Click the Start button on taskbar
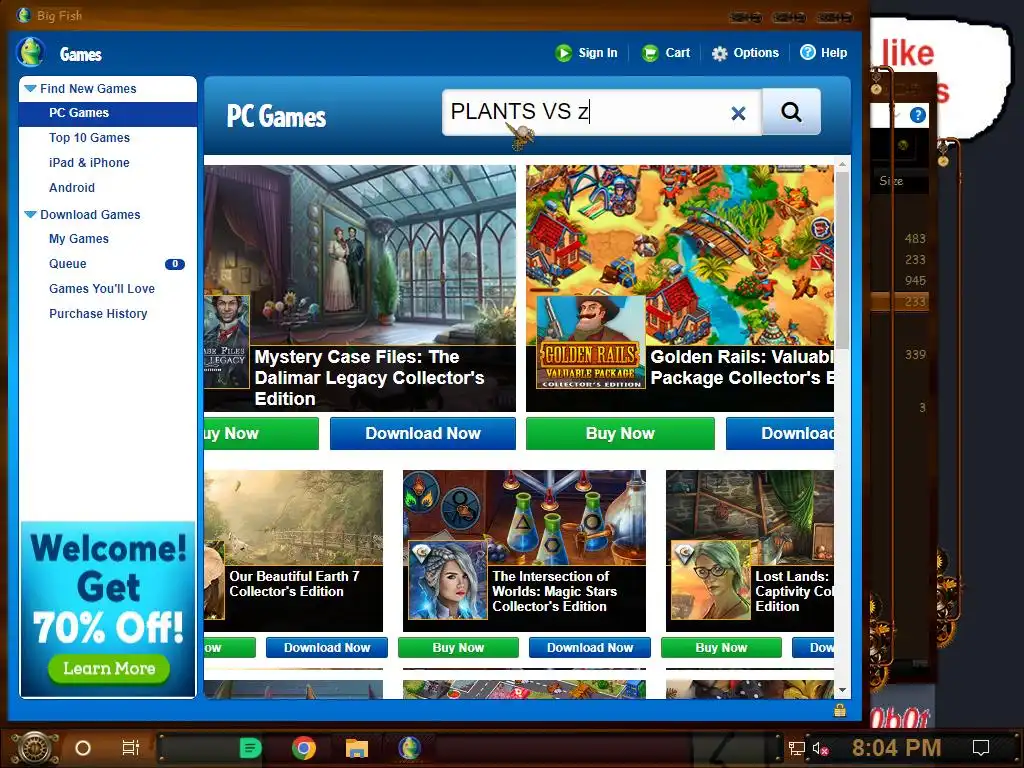The width and height of the screenshot is (1024, 768). click(35, 748)
